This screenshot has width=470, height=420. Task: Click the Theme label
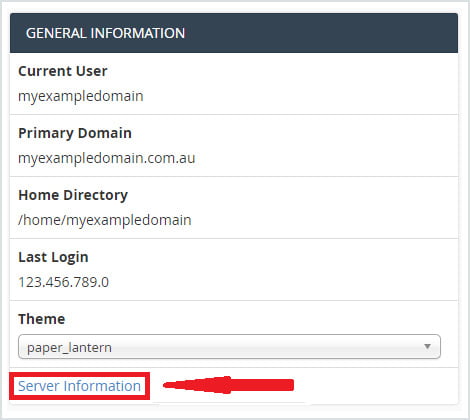(42, 319)
